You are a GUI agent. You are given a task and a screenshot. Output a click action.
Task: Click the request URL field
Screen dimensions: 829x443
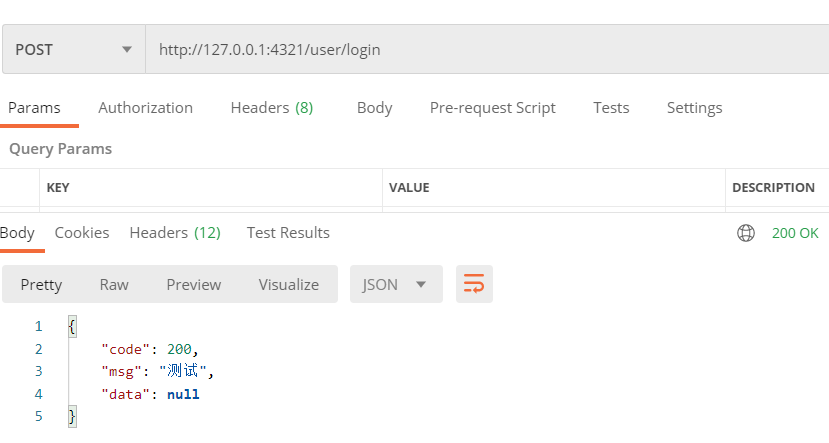(x=485, y=49)
